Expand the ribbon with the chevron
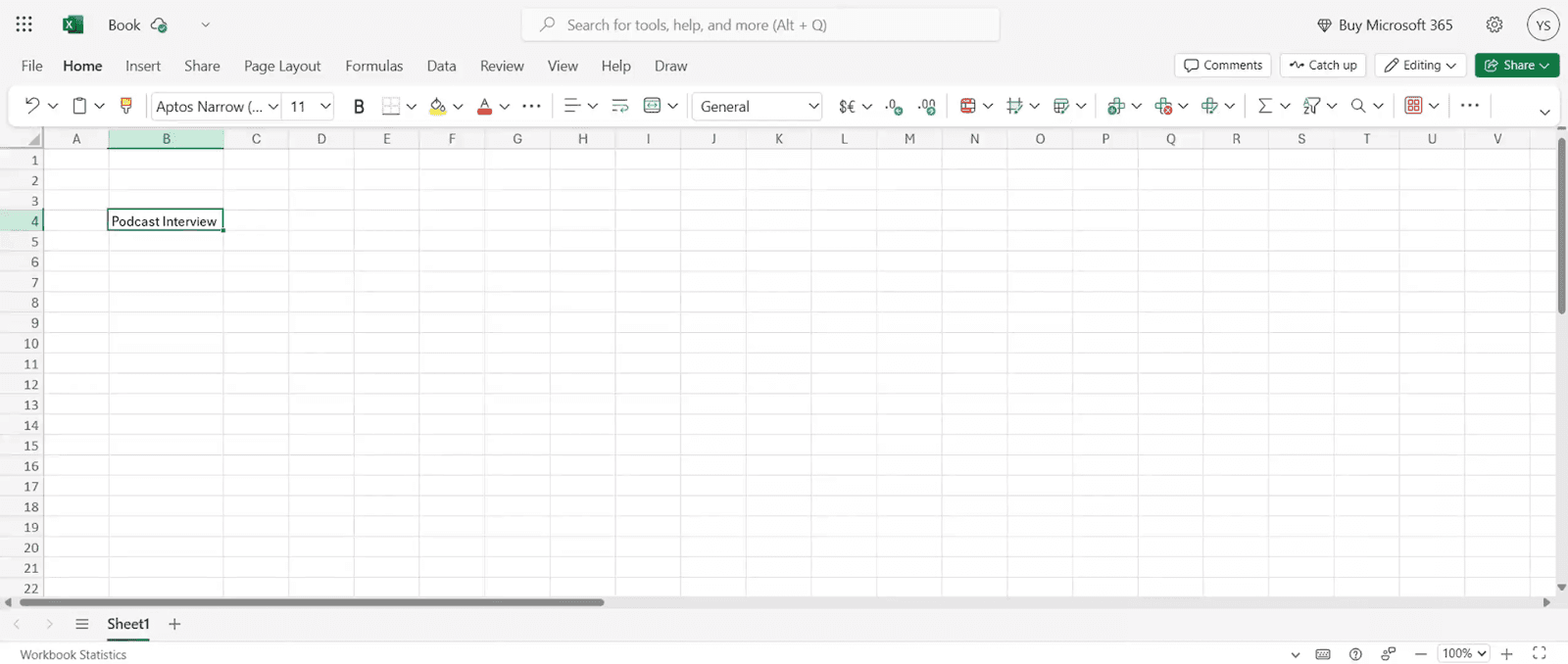Viewport: 1568px width, 664px height. coord(1544,112)
